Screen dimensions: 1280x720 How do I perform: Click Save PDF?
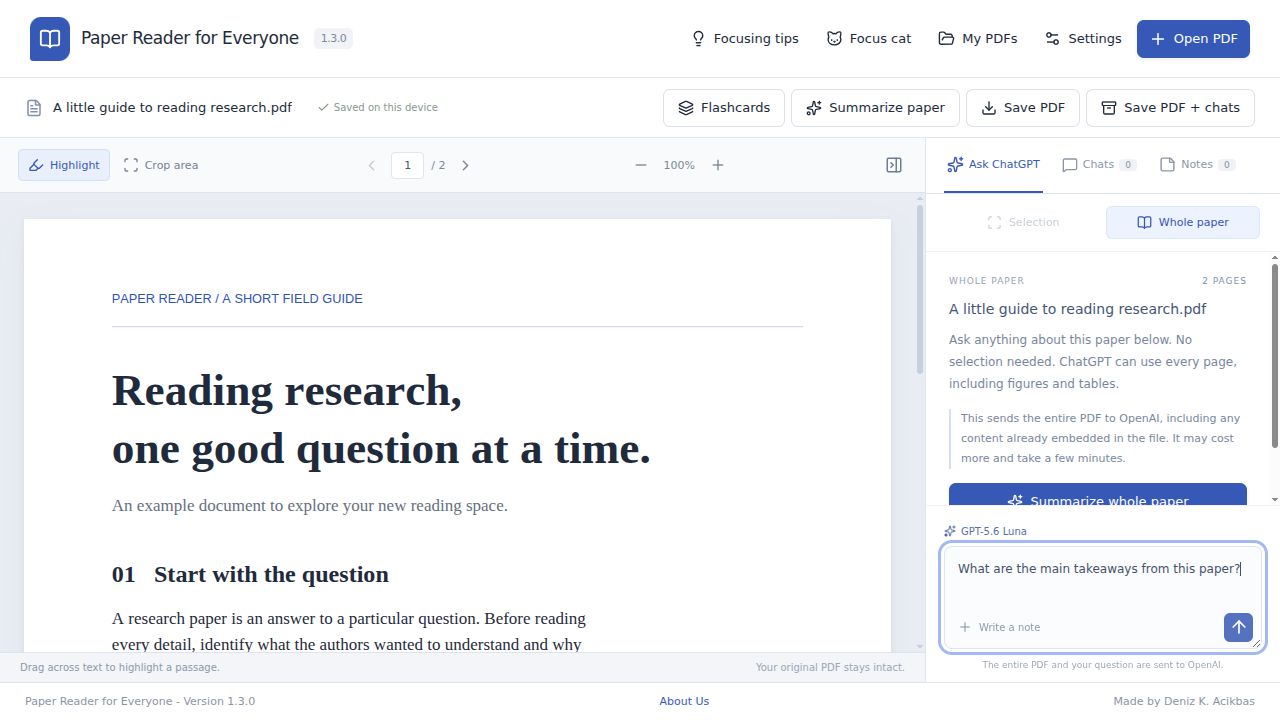click(x=1022, y=108)
